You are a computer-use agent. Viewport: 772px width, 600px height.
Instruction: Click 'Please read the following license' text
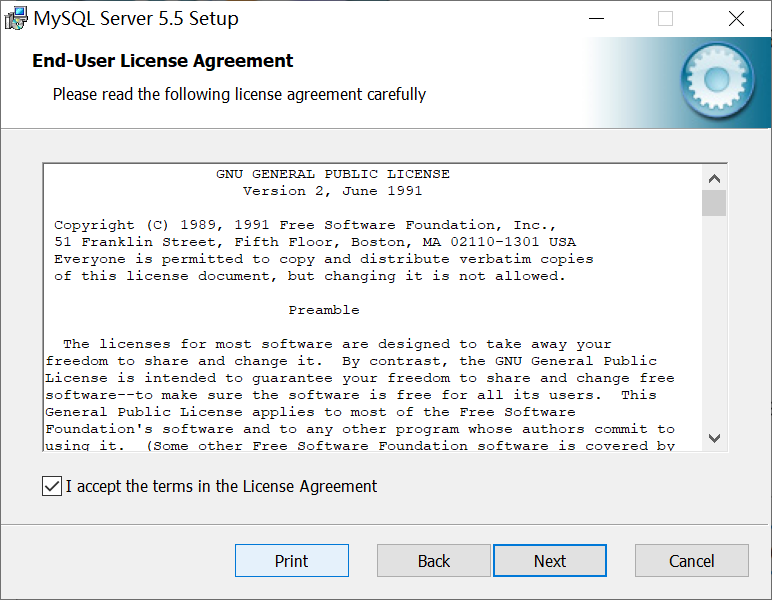click(239, 94)
